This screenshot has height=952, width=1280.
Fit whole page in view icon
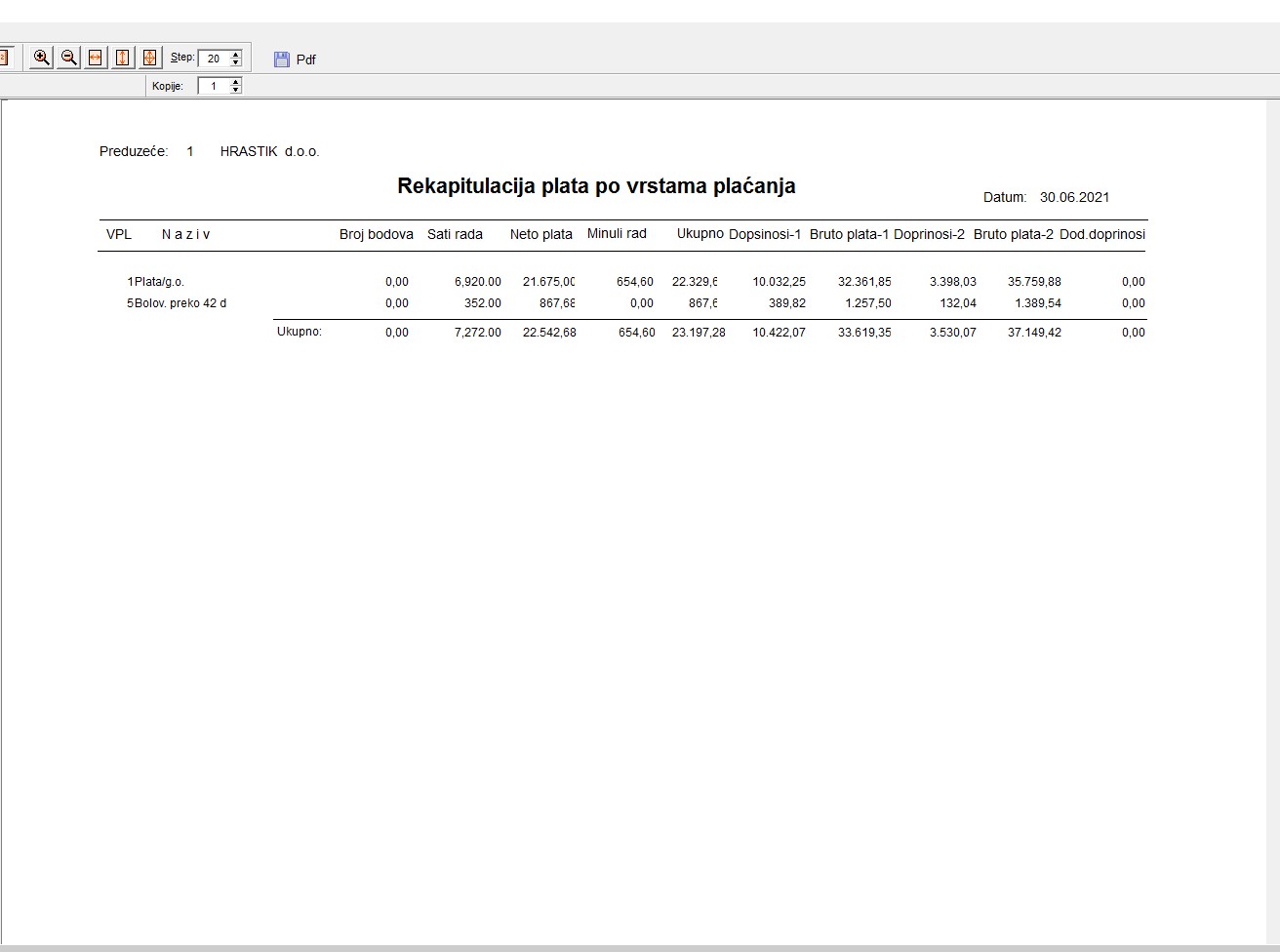click(x=149, y=59)
